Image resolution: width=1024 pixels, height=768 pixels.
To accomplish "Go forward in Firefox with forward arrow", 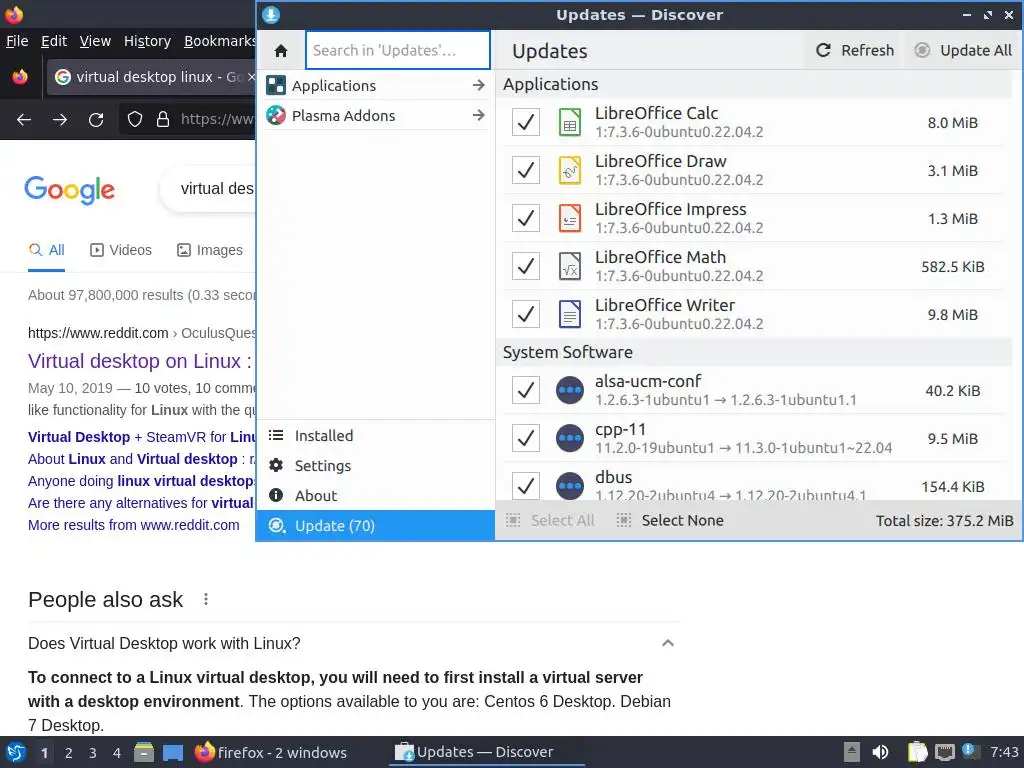I will [x=59, y=120].
